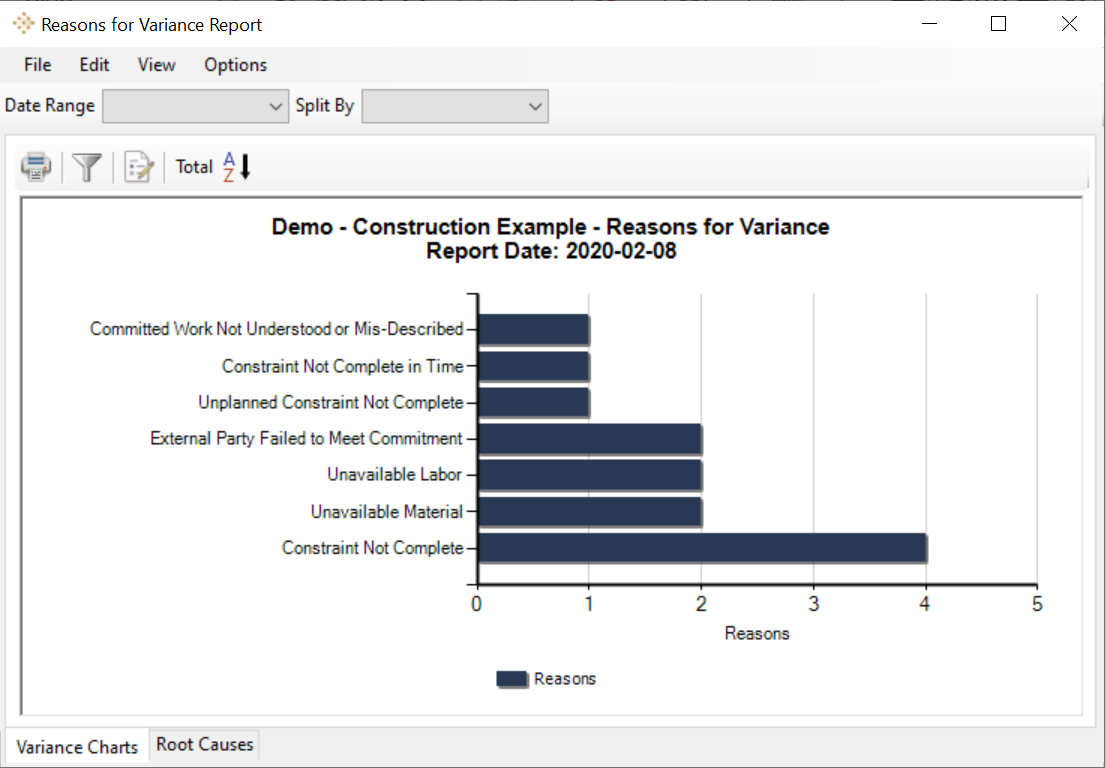The image size is (1106, 768).
Task: Click the 'Unavailable Material' axis label
Action: click(x=387, y=511)
